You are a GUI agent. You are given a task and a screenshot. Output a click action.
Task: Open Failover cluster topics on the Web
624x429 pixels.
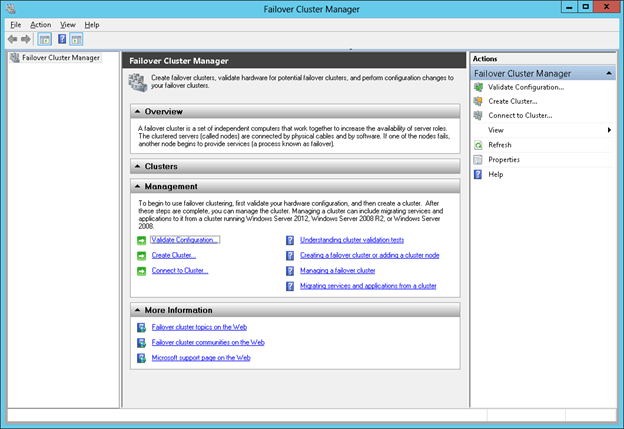point(200,327)
